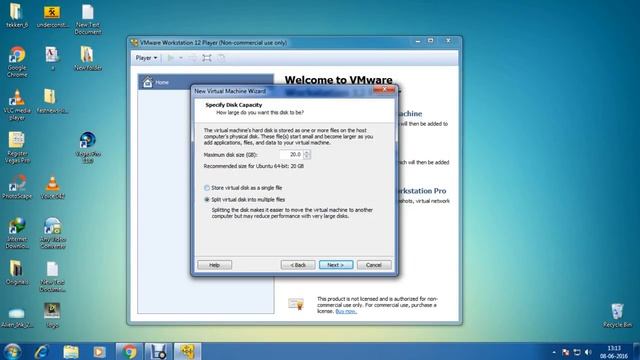640x360 pixels.
Task: Open the taskbar floppy disk application icon
Action: [158, 351]
